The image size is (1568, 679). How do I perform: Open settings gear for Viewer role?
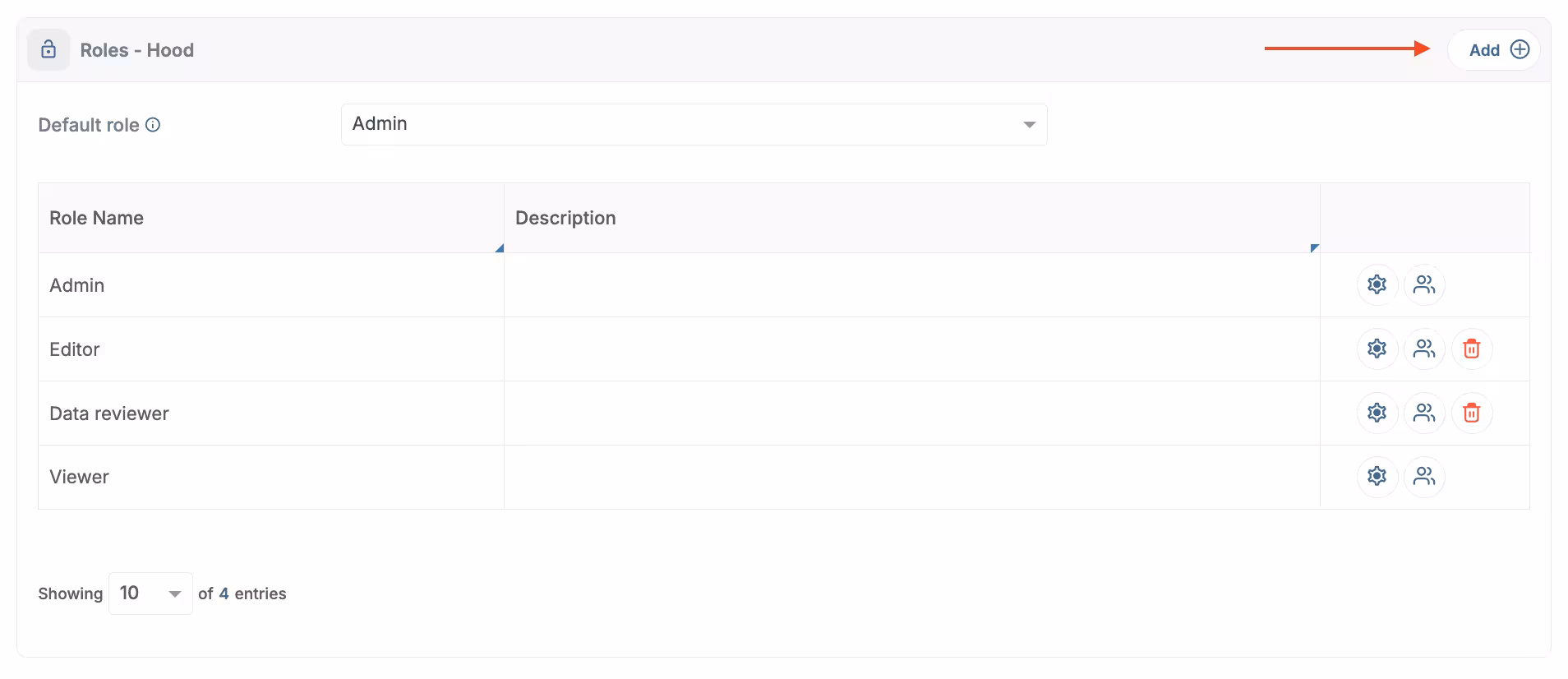pos(1377,476)
